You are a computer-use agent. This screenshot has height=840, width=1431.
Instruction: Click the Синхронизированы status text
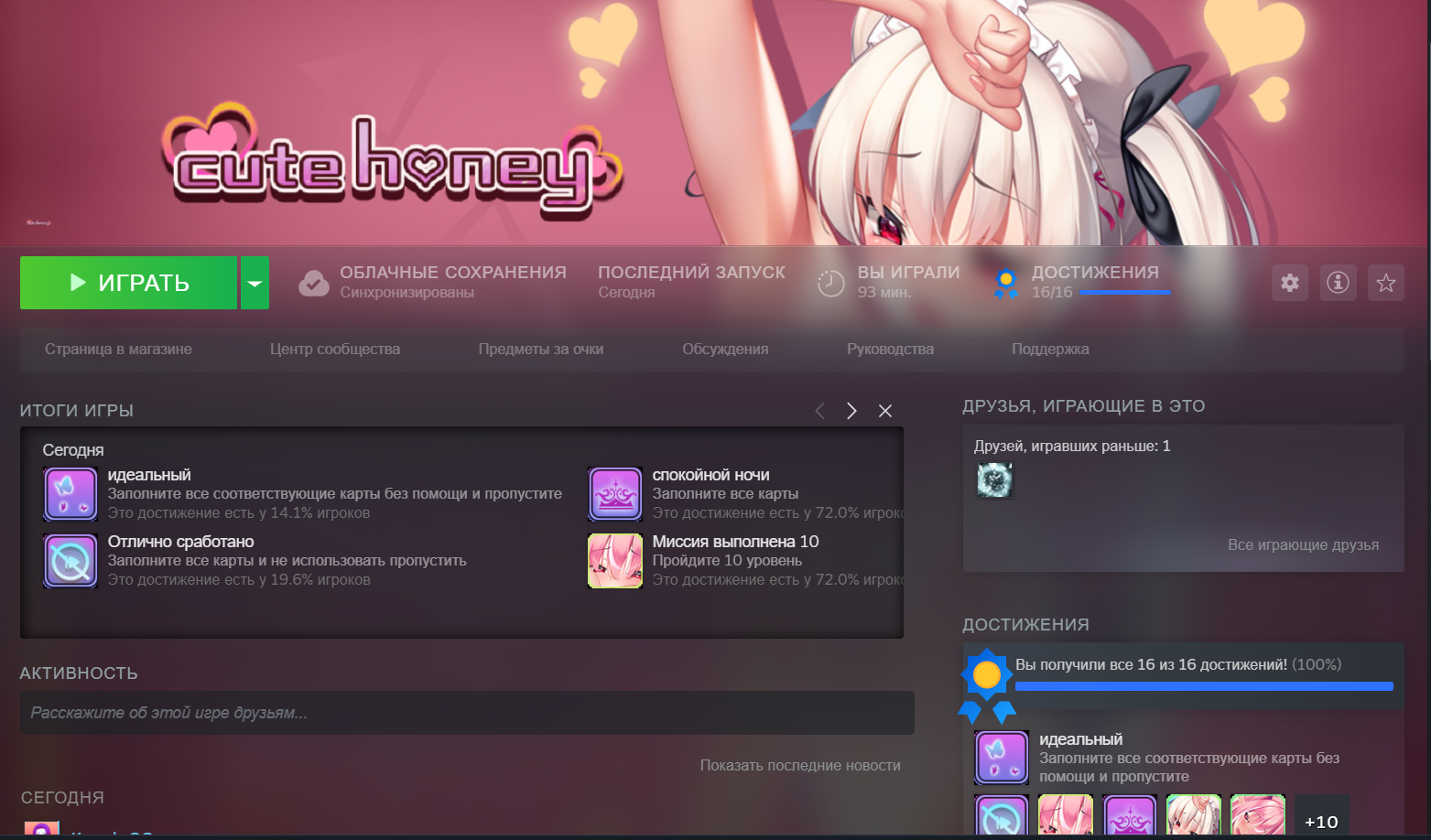(407, 293)
